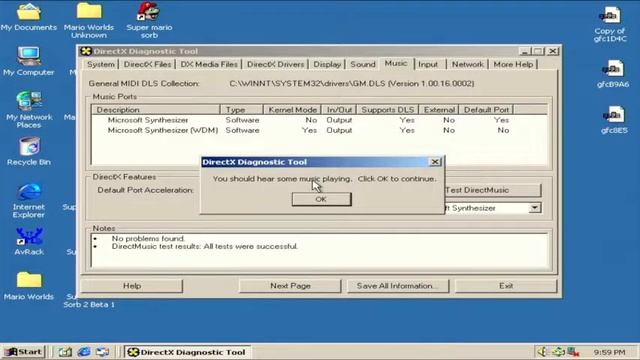Viewport: 640px width, 360px height.
Task: Expand the Synthesizer port dropdown
Action: [x=535, y=208]
